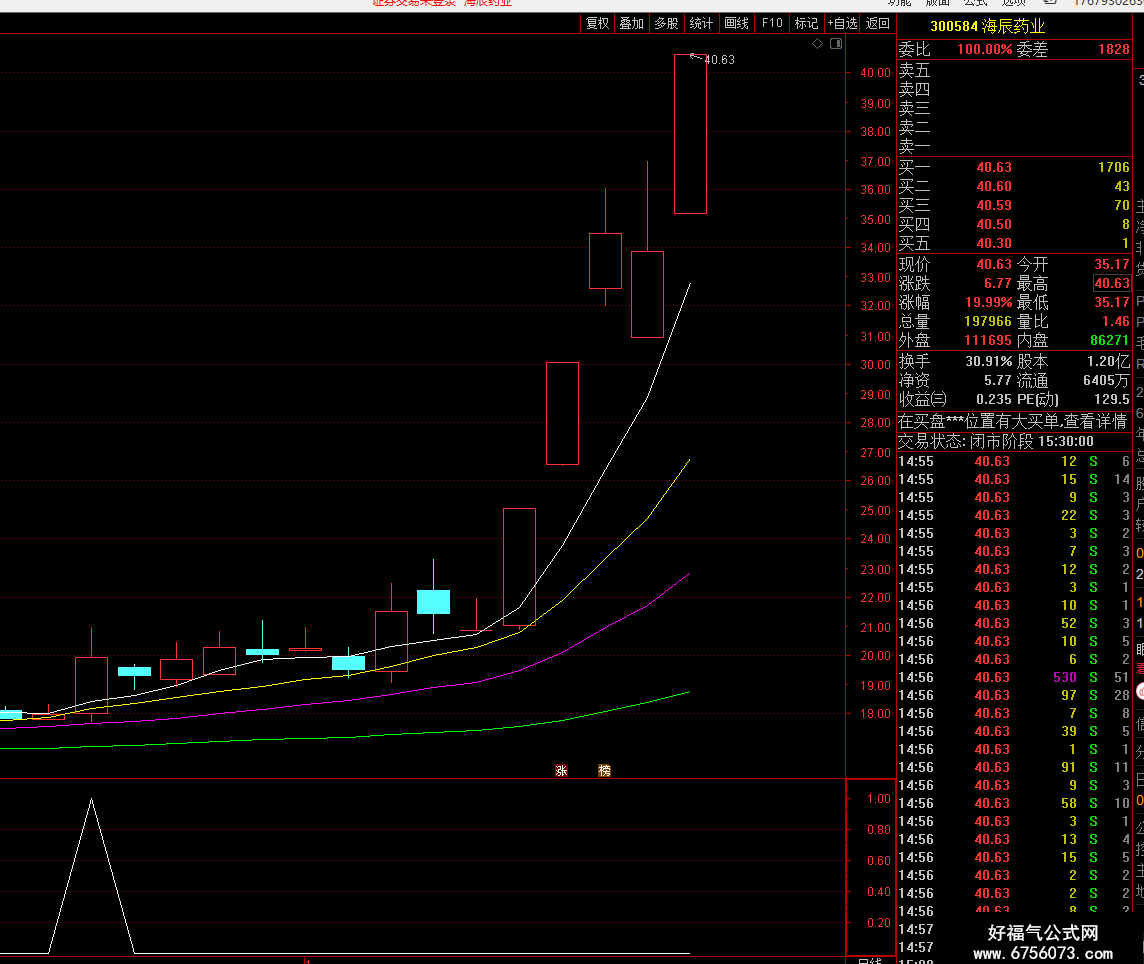Add stock via the +自选 button
This screenshot has height=964, width=1144.
[x=842, y=23]
